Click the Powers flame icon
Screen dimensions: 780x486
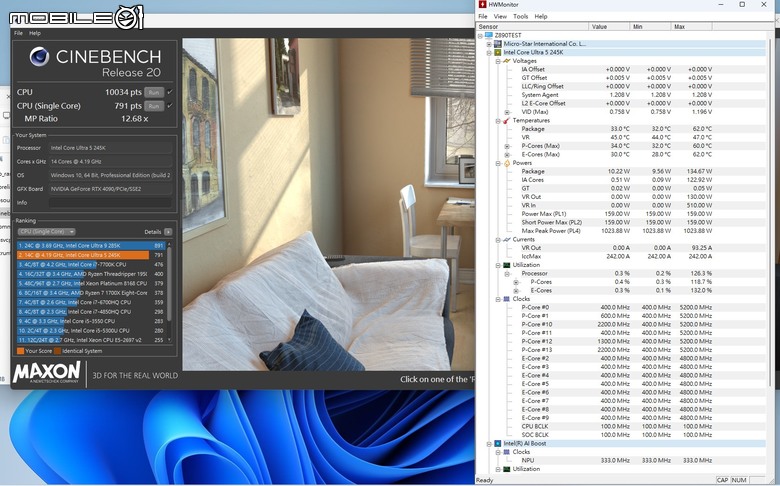point(506,163)
